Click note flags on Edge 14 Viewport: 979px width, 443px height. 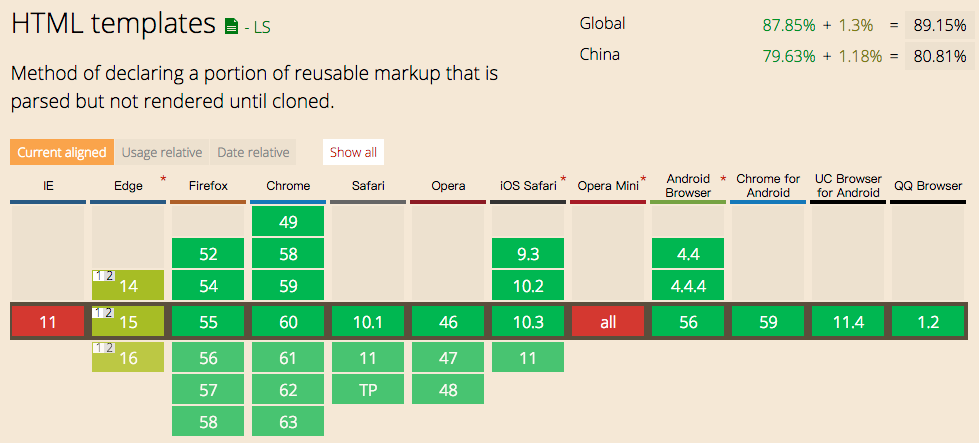pos(104,275)
